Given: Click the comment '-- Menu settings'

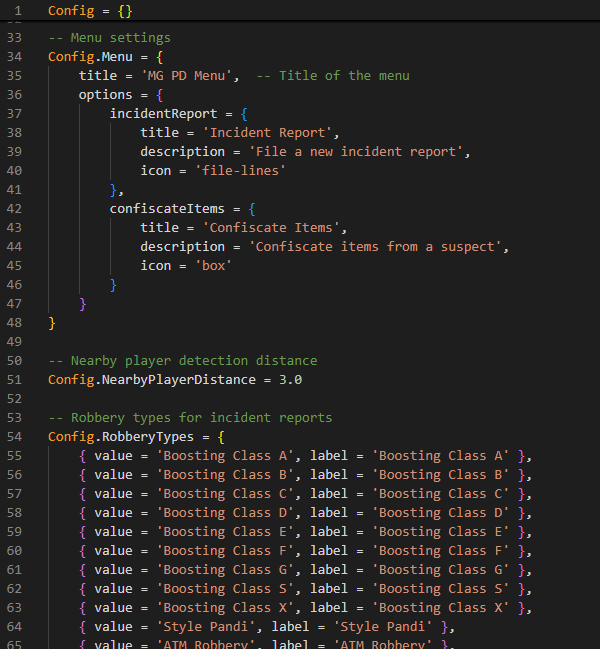Looking at the screenshot, I should tap(109, 38).
